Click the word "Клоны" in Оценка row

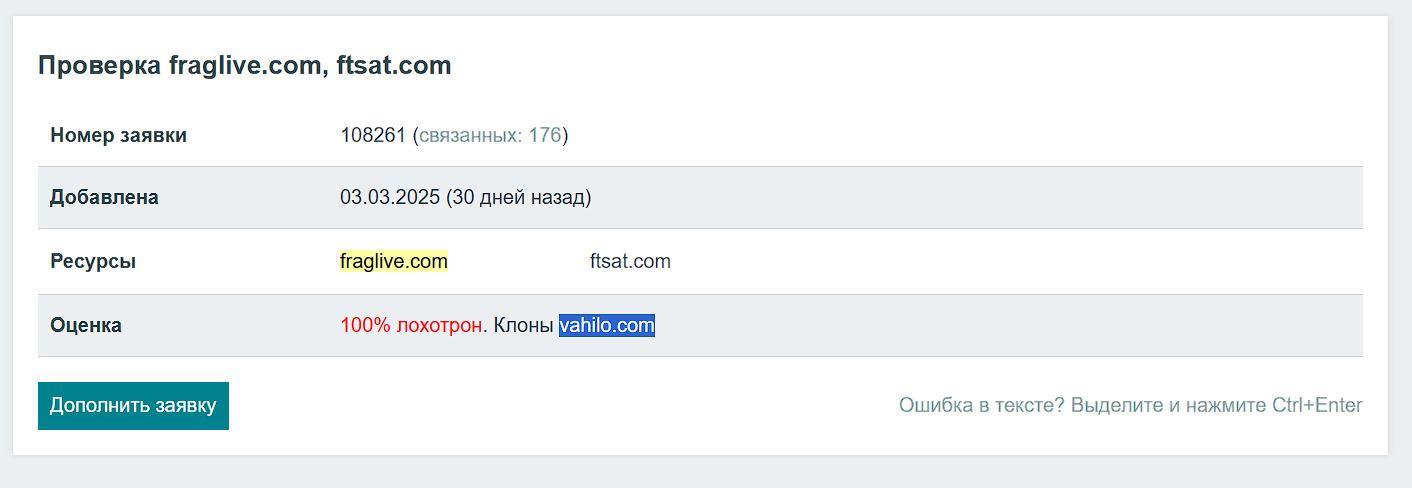click(523, 326)
